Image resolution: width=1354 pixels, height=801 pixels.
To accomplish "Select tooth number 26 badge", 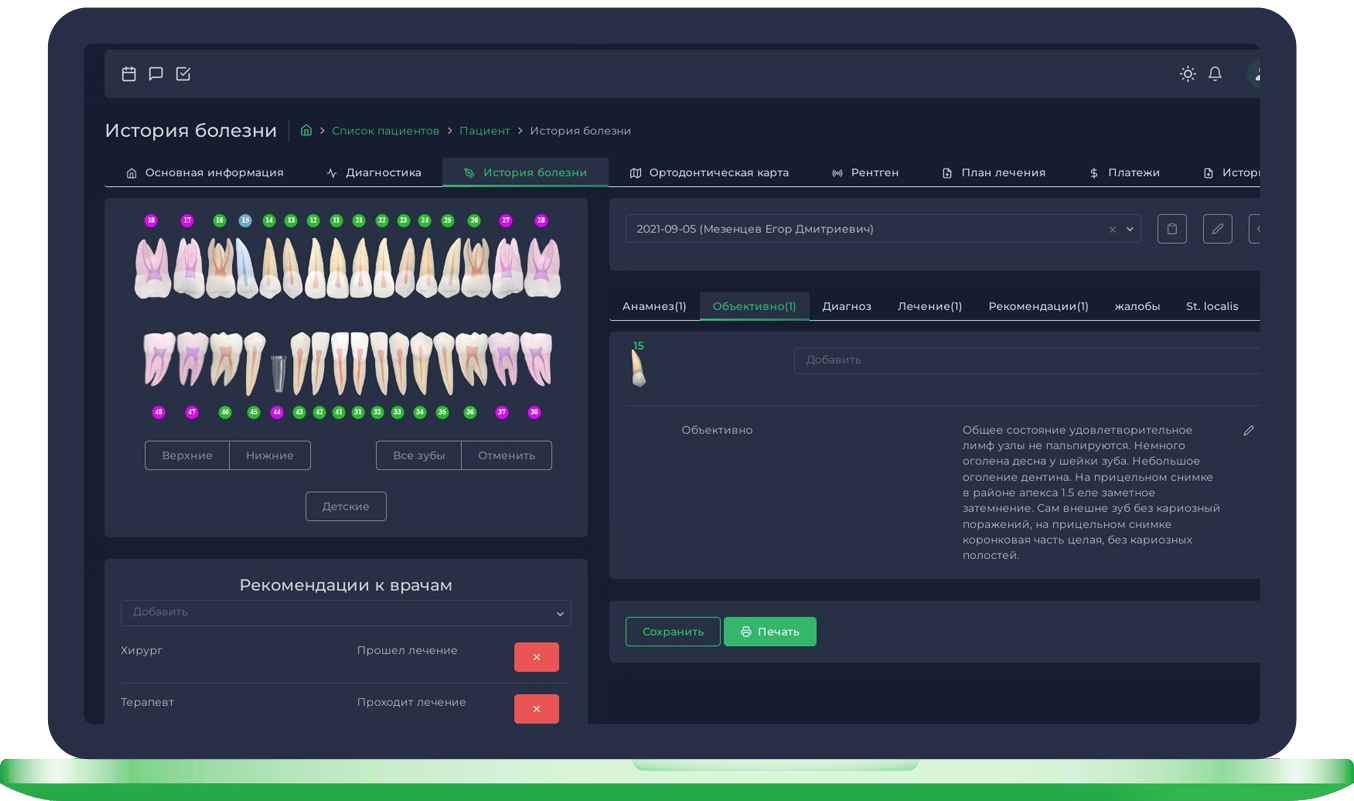I will pos(474,220).
